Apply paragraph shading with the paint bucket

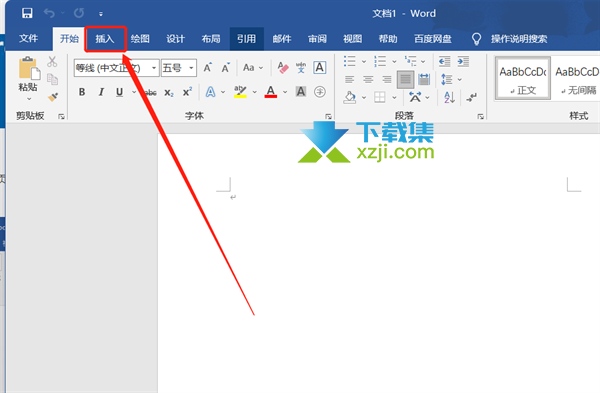(x=349, y=97)
